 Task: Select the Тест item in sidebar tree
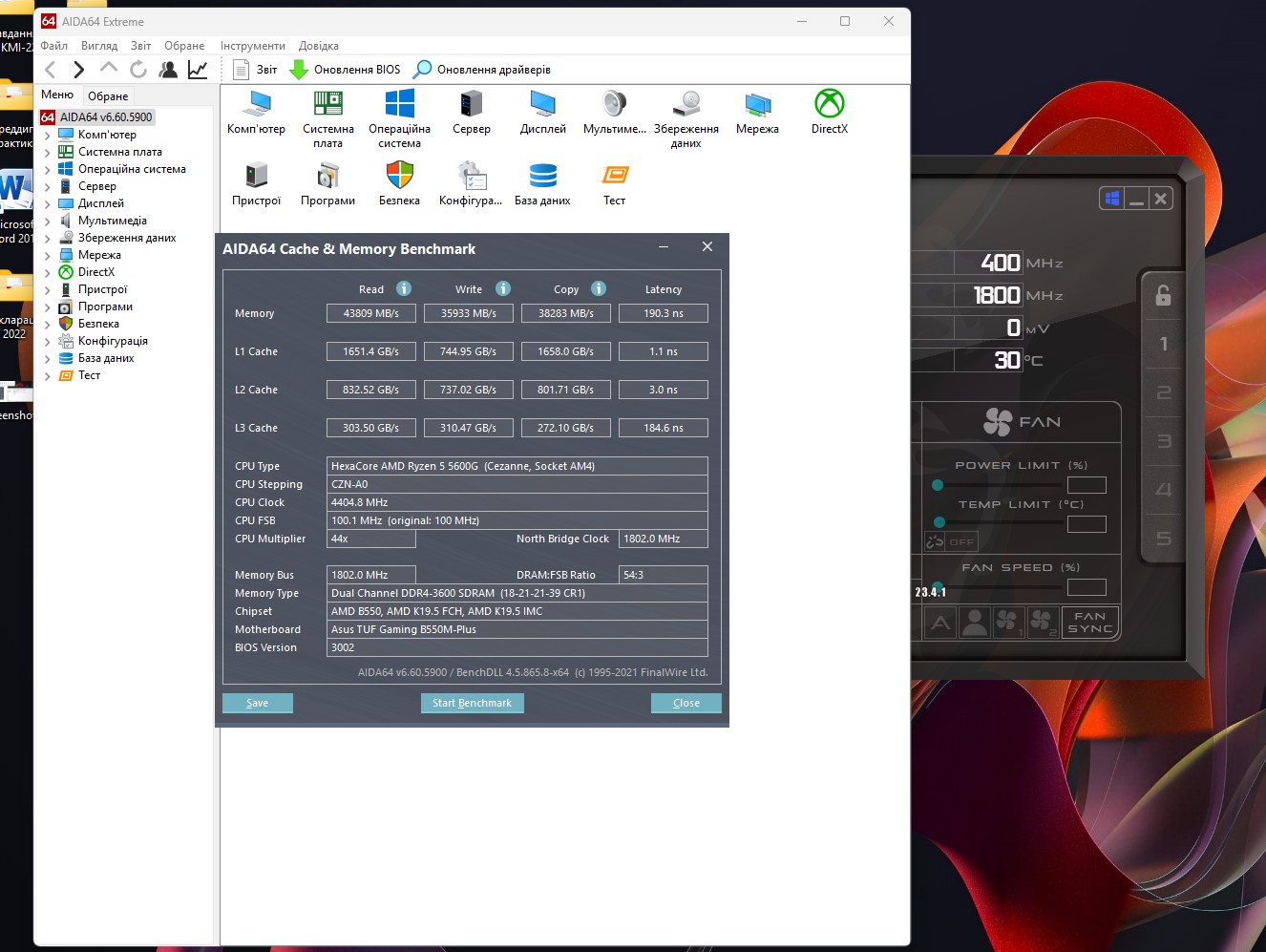tap(89, 376)
